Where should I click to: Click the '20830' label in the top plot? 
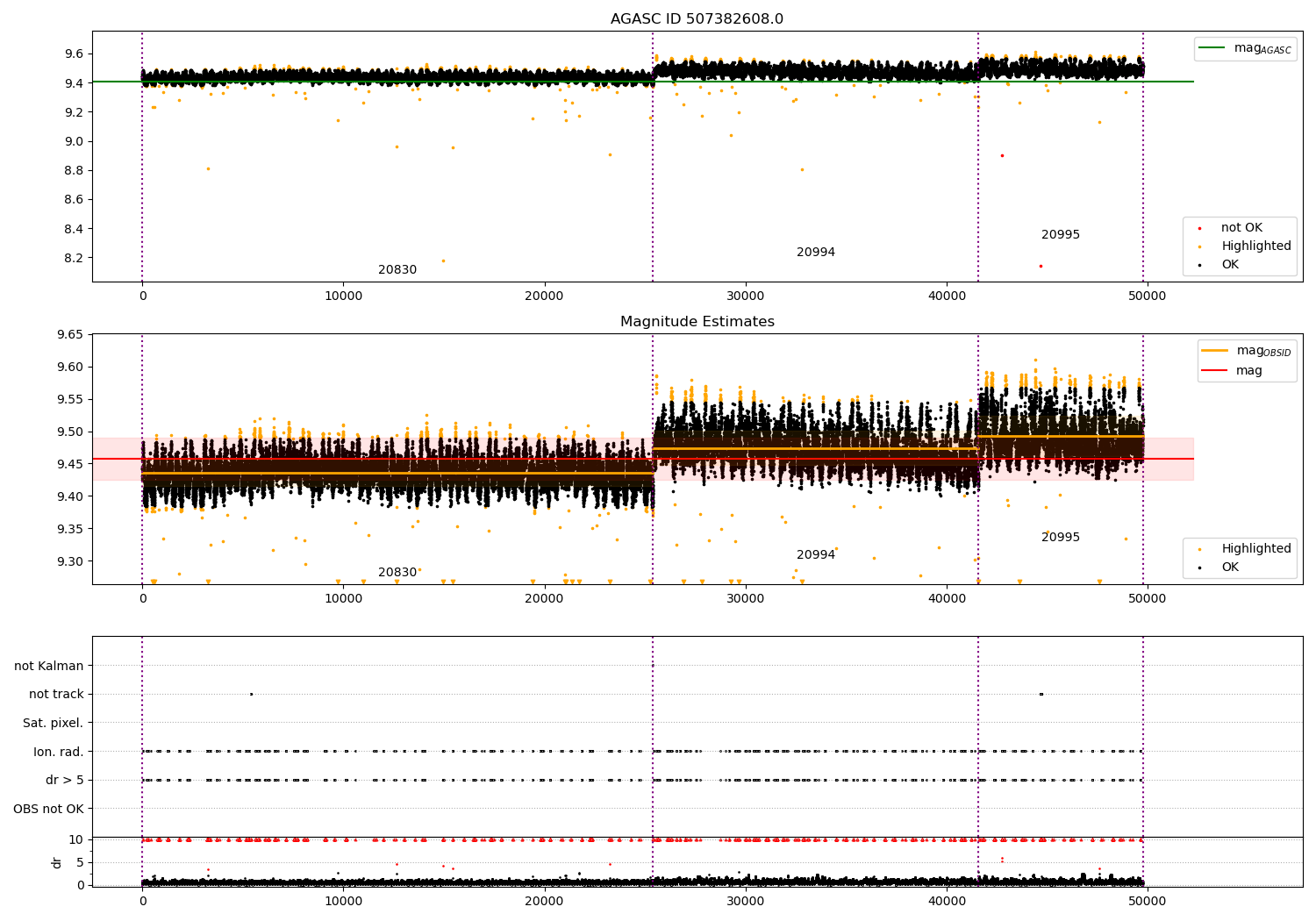pyautogui.click(x=397, y=270)
